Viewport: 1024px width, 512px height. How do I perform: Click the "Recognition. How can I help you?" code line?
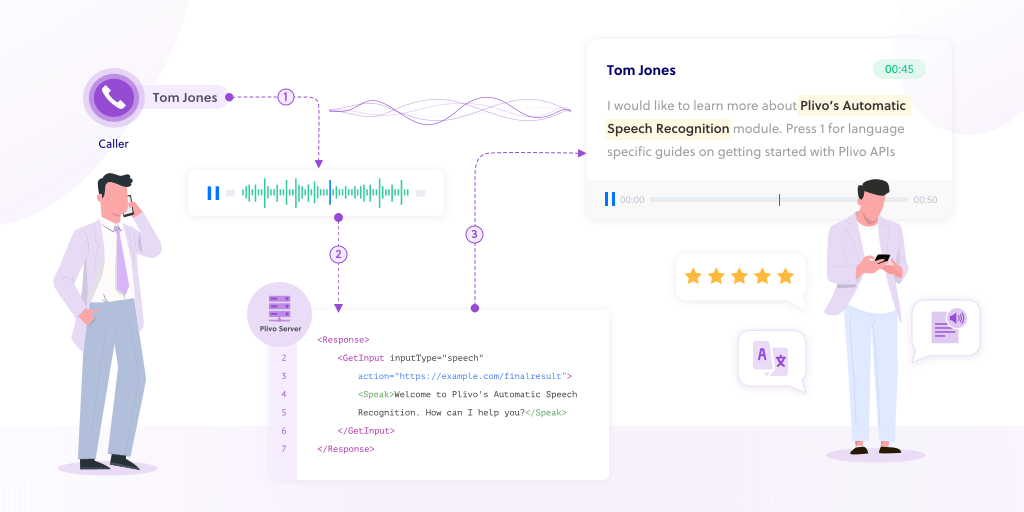click(462, 413)
